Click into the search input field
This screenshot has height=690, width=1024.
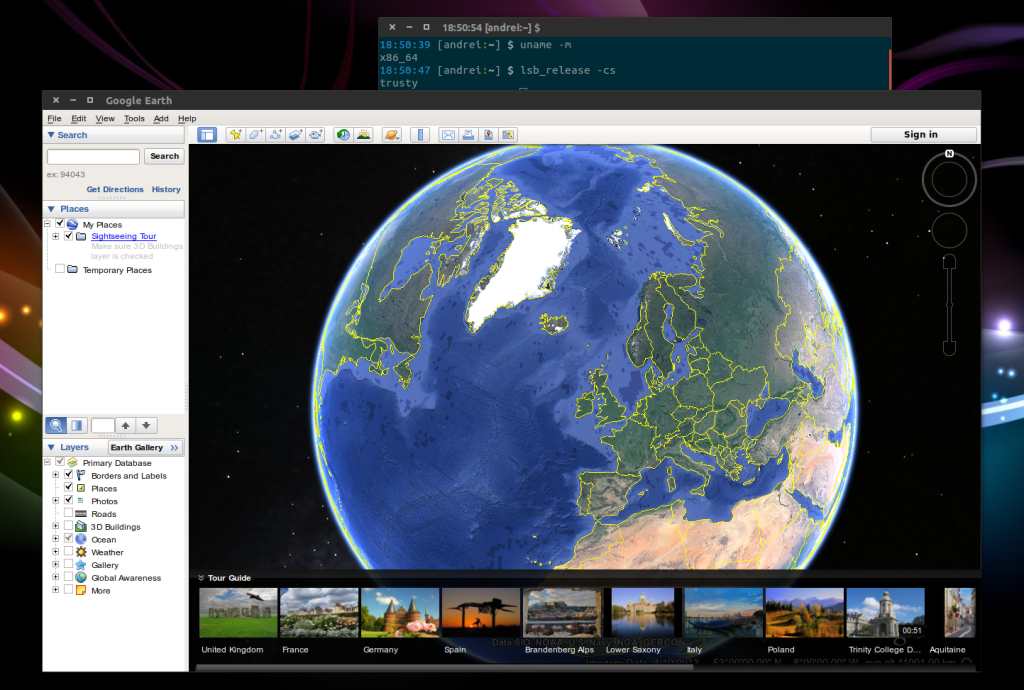pyautogui.click(x=93, y=156)
